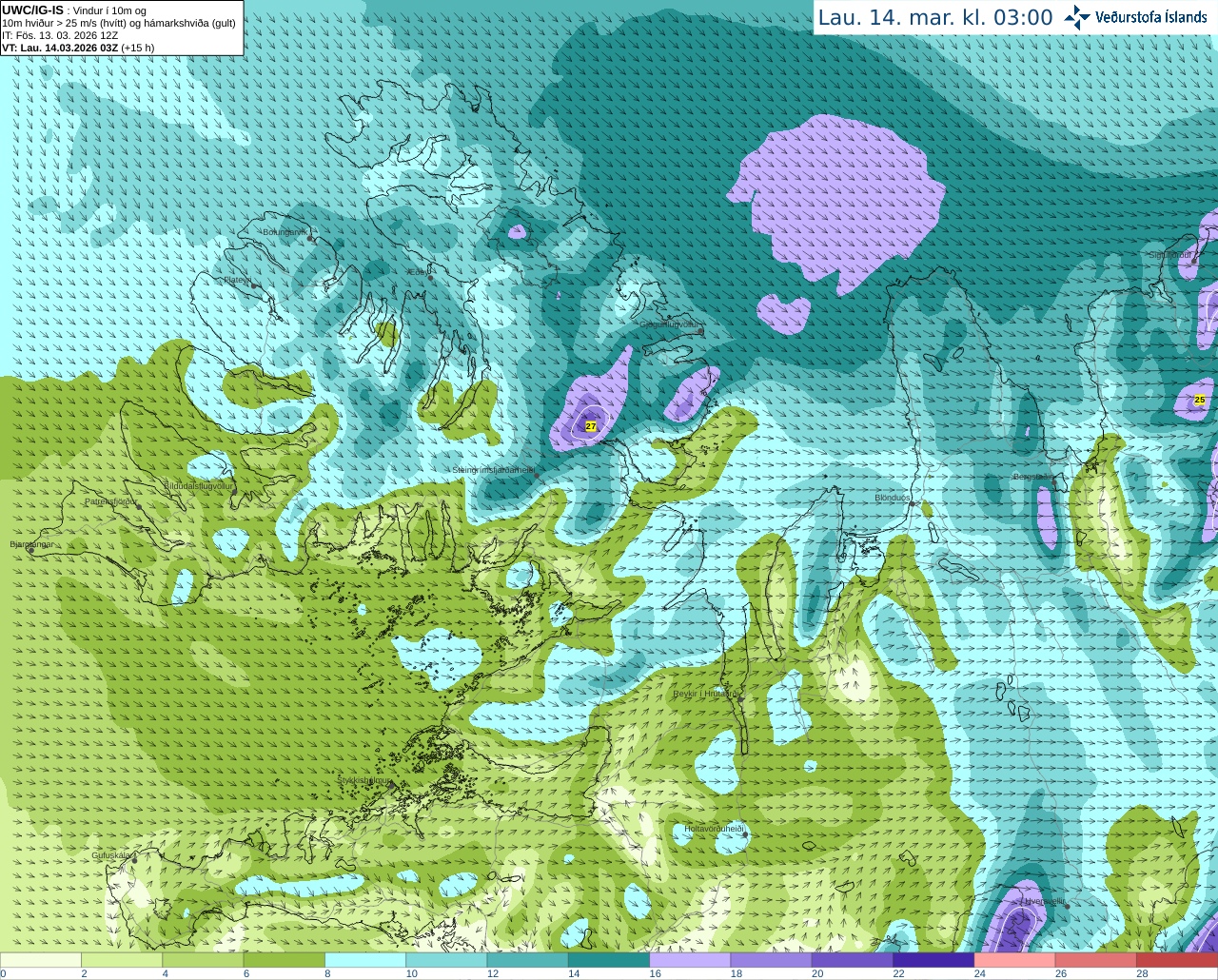
Task: Click the 18–20 m/s purple legend swatch
Action: click(771, 960)
